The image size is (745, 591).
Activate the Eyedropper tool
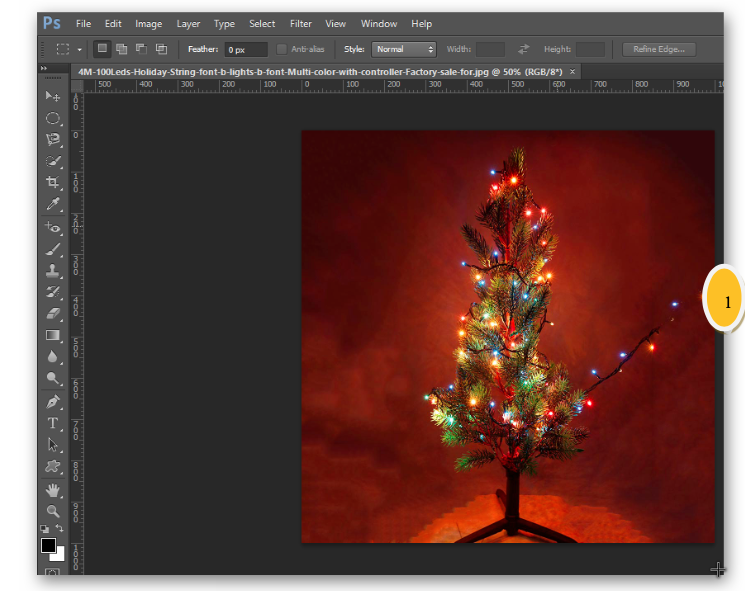click(x=53, y=205)
